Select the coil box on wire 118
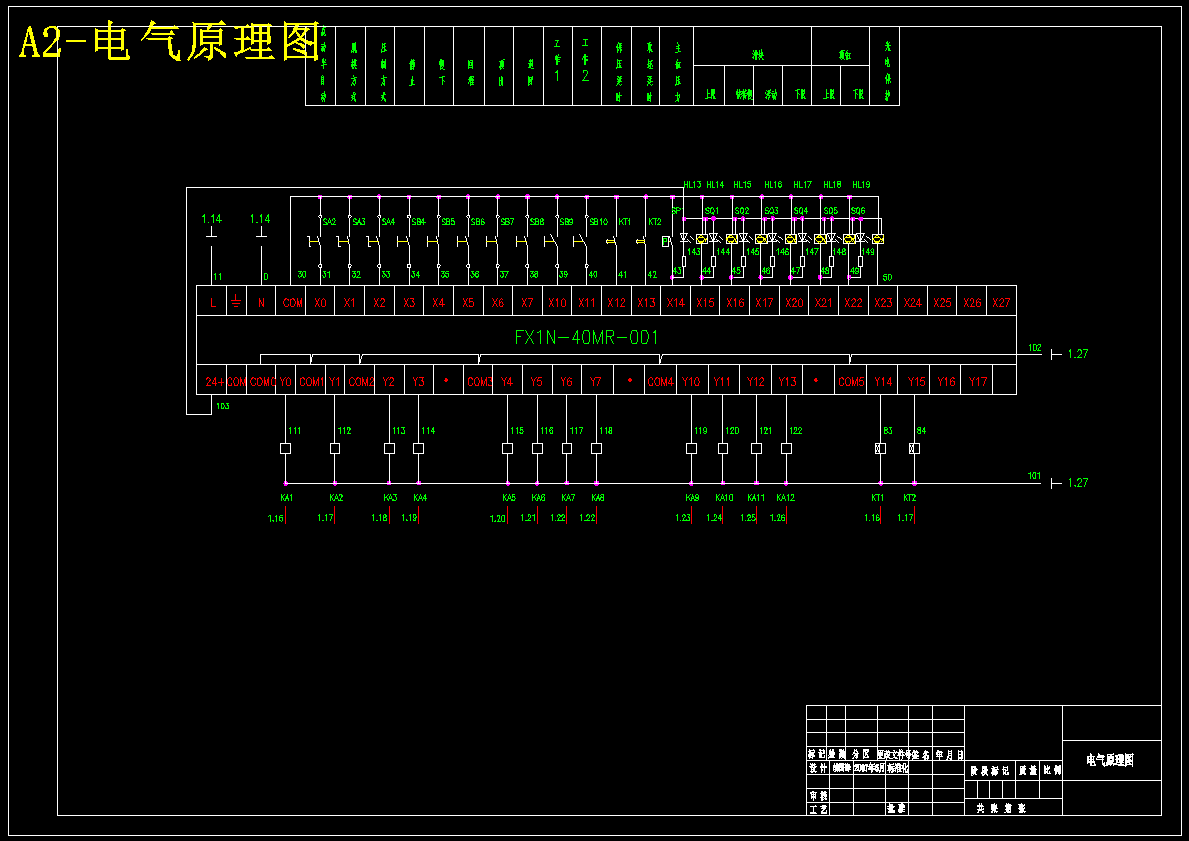This screenshot has width=1189, height=841. click(596, 449)
